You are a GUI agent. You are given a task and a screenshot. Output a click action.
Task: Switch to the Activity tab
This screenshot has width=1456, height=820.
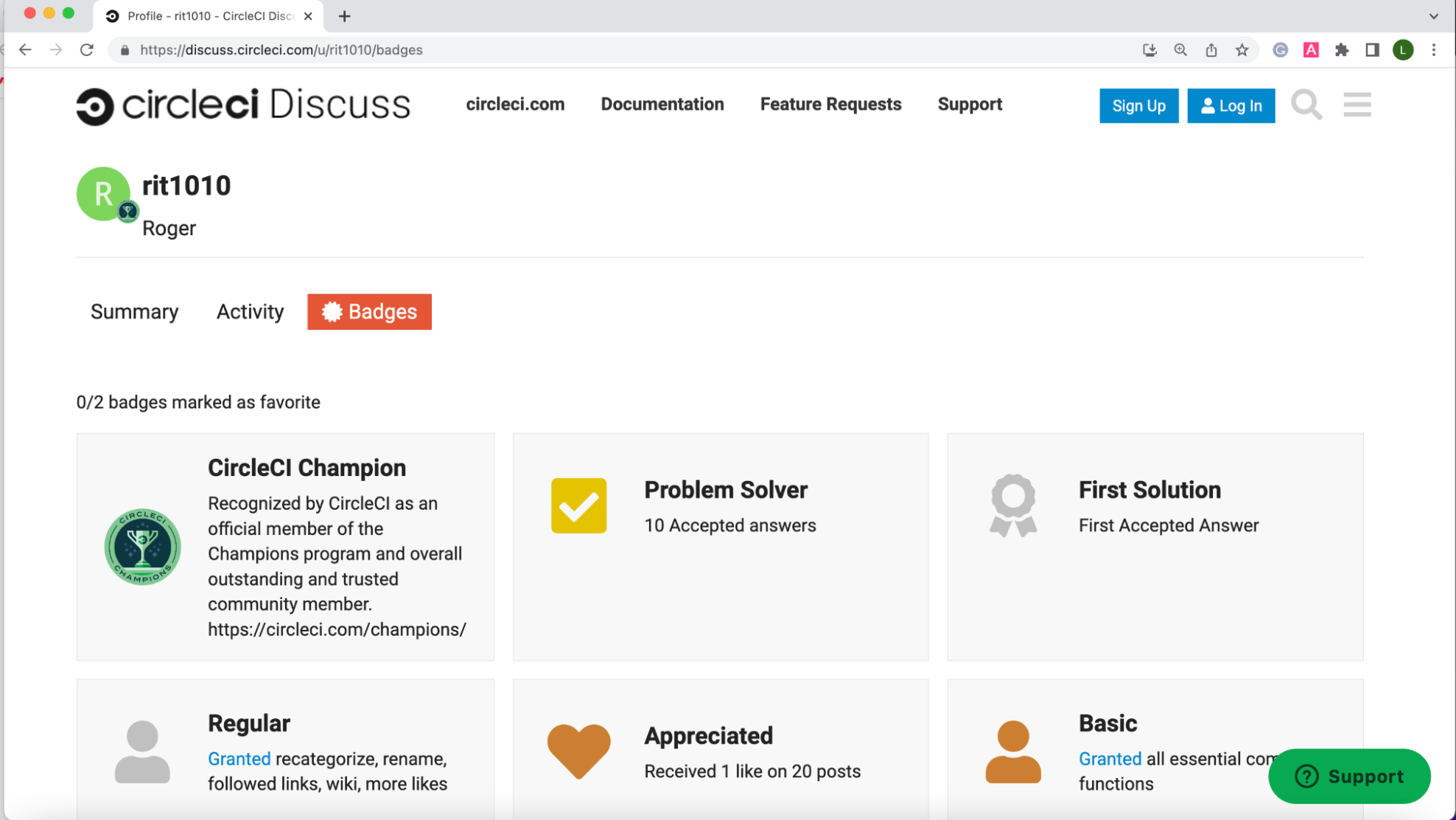250,312
